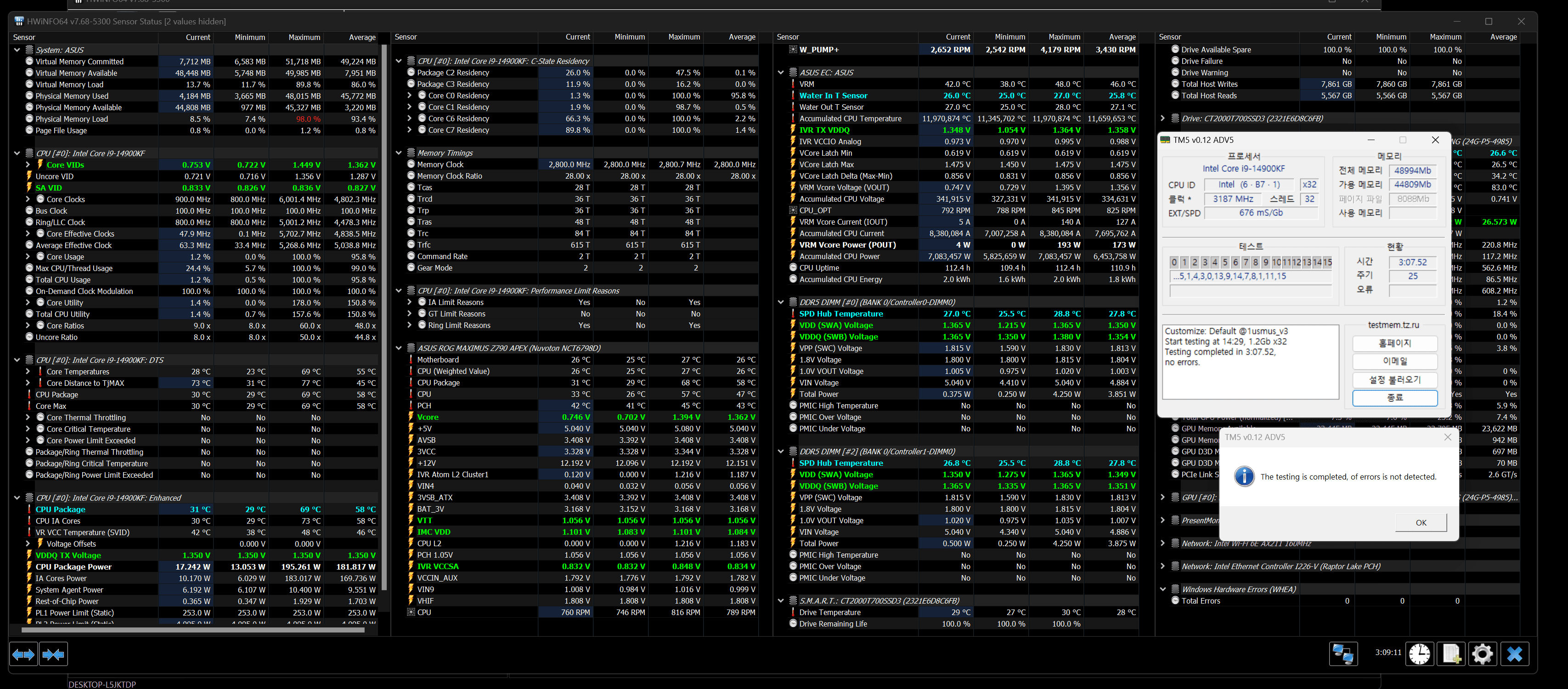
Task: Close sensors using the blue X icon
Action: [x=1514, y=654]
